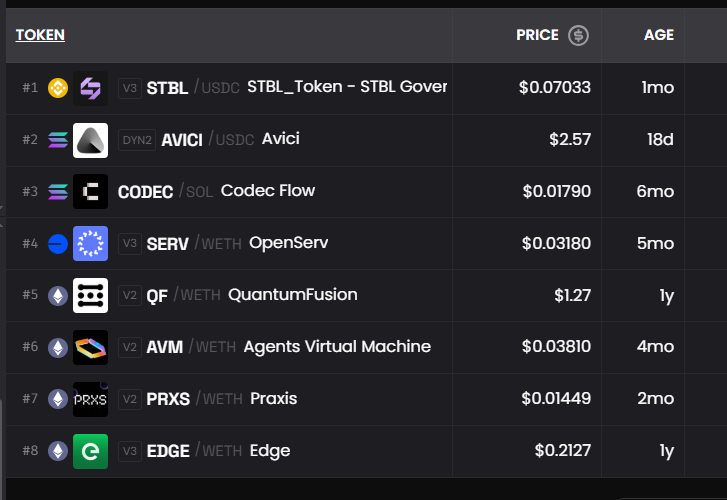The height and width of the screenshot is (500, 727).
Task: Sort by the PRICE column header
Action: (537, 35)
